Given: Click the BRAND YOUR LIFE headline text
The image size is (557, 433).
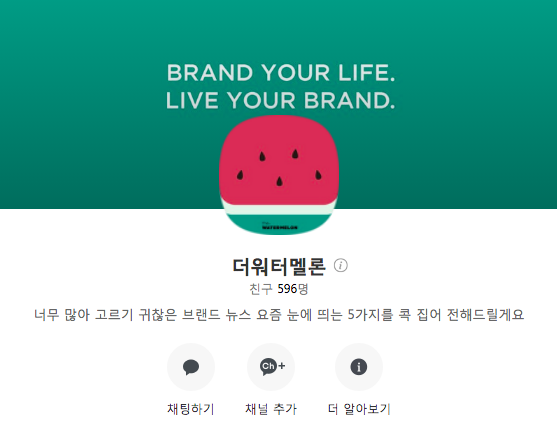Looking at the screenshot, I should tap(281, 72).
